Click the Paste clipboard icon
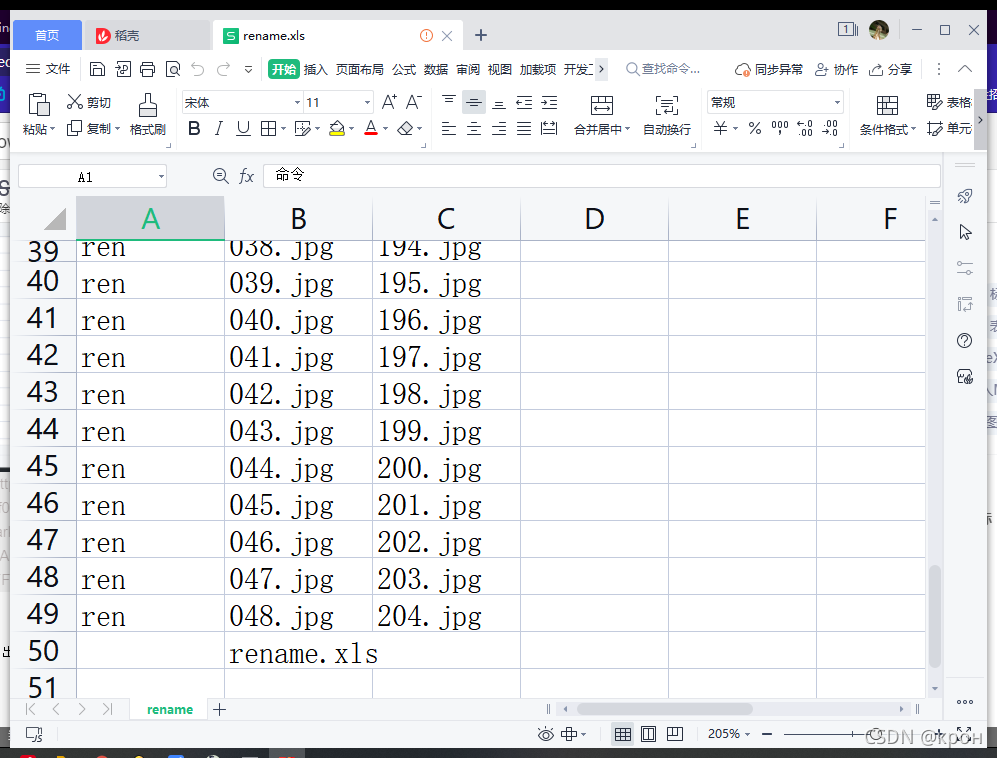997x758 pixels. [39, 104]
